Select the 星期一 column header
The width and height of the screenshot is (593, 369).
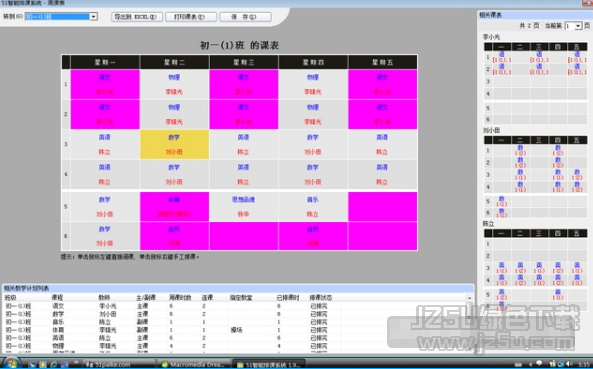(105, 62)
